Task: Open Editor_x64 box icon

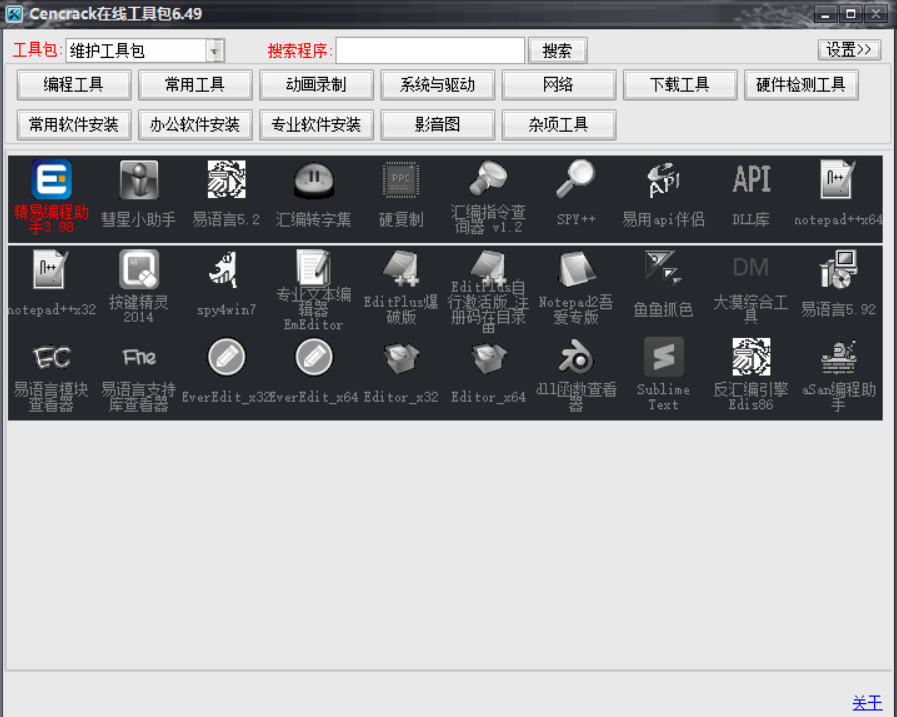Action: 488,358
